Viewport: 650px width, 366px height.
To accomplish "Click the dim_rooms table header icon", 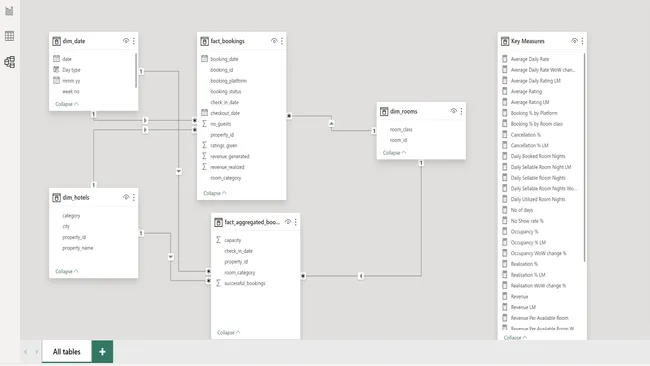I will [x=384, y=111].
